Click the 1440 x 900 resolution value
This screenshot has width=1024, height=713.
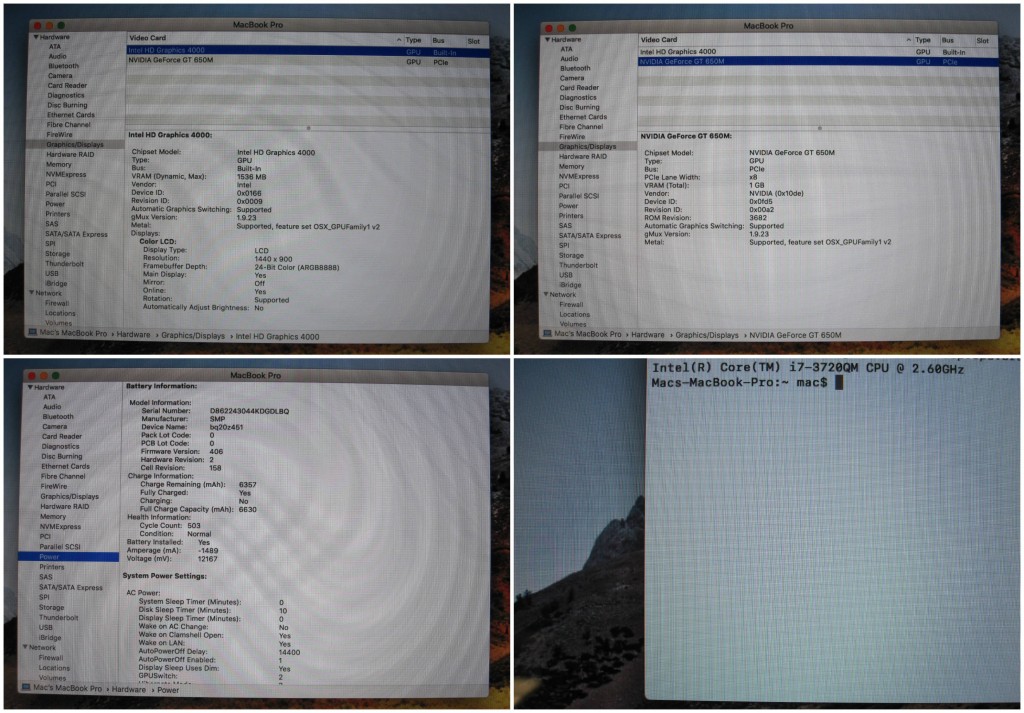pos(273,259)
